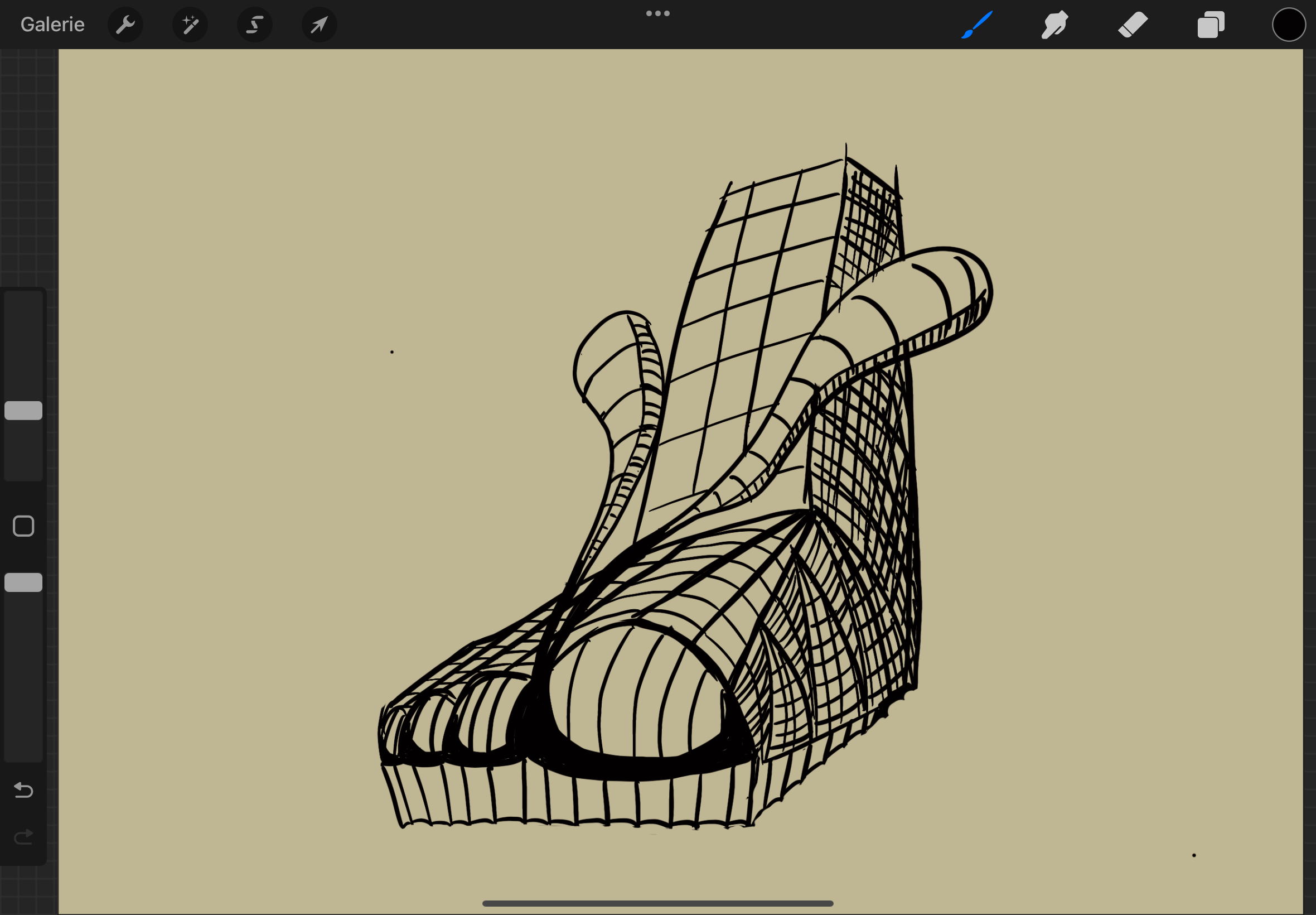Open the Layers panel
The image size is (1316, 915).
coord(1211,25)
